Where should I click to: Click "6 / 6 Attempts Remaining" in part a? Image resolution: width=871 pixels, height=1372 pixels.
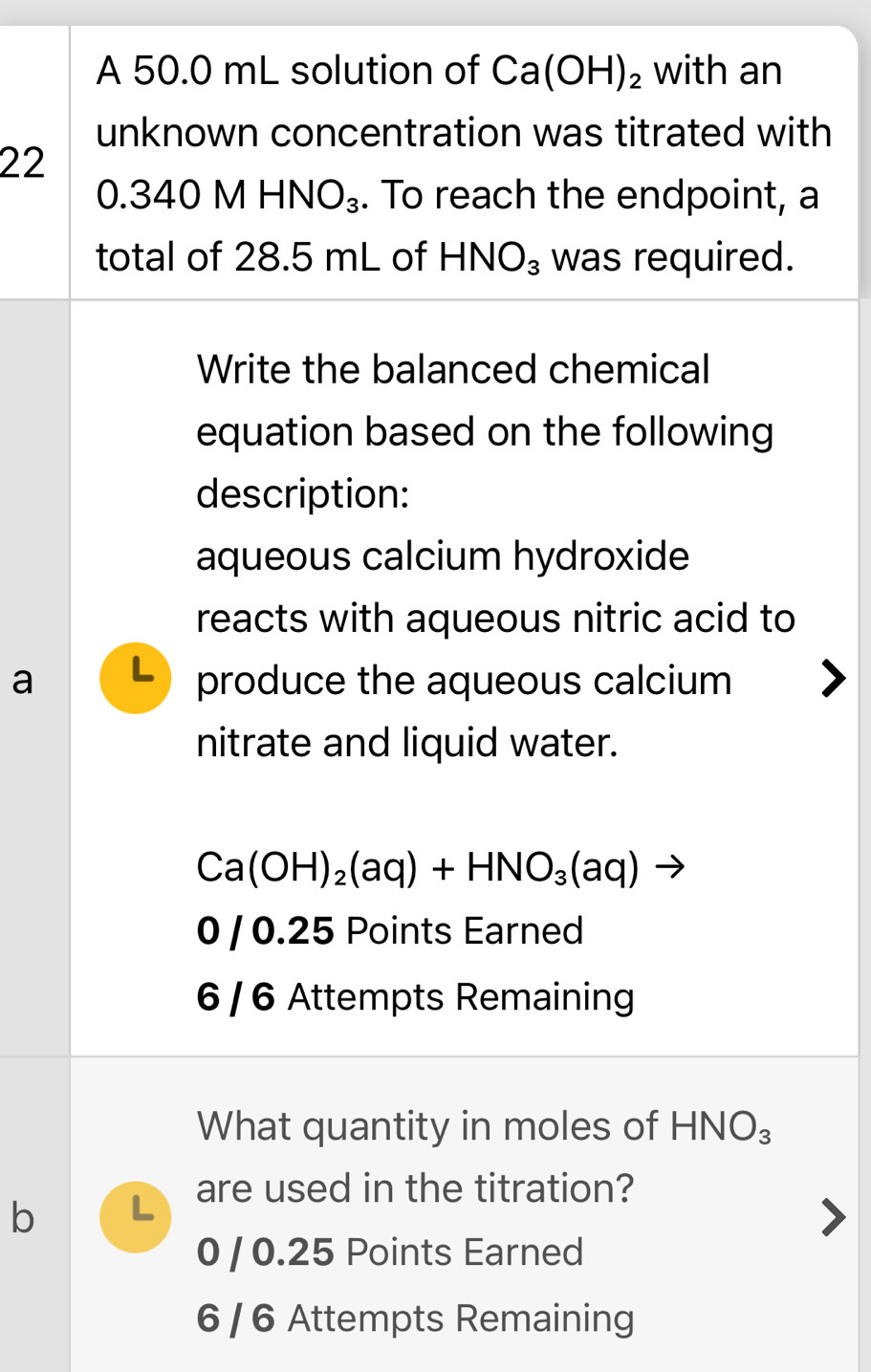click(x=415, y=997)
